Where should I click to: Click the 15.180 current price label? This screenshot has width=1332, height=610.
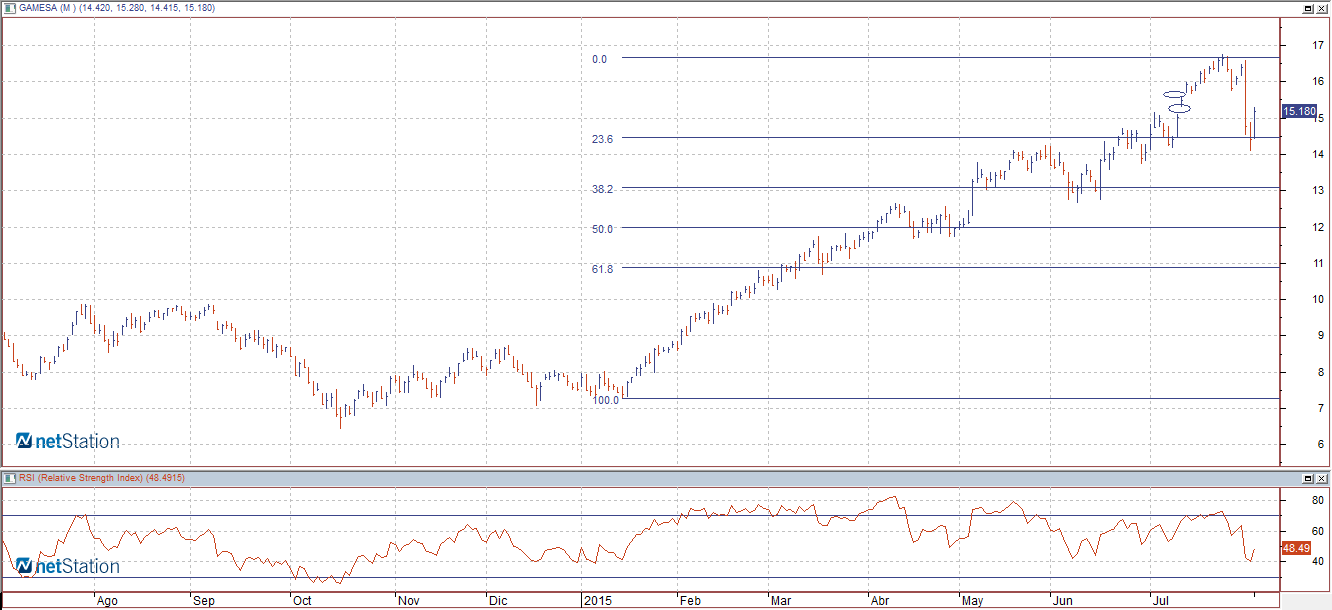pyautogui.click(x=1299, y=112)
